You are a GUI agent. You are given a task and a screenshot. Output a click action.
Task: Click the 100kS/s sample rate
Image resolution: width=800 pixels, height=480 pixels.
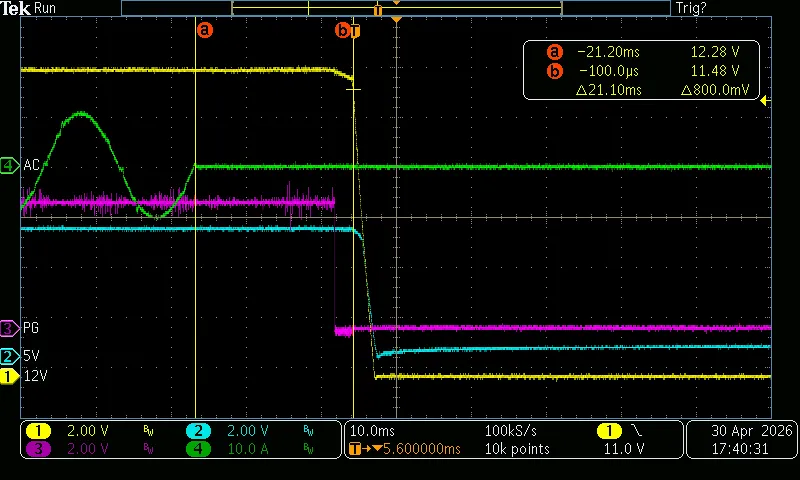(x=511, y=432)
